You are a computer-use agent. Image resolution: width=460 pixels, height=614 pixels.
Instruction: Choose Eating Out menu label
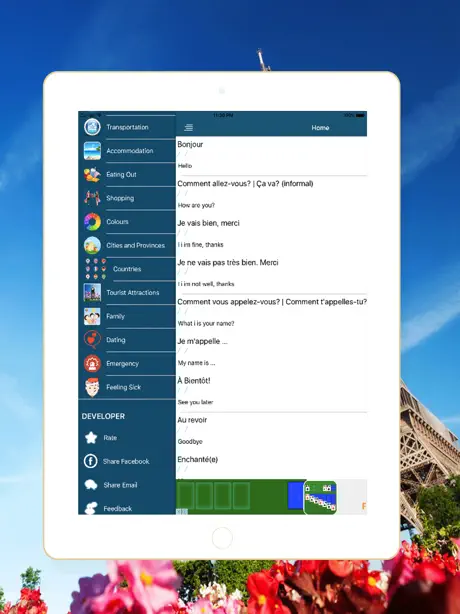click(x=121, y=175)
